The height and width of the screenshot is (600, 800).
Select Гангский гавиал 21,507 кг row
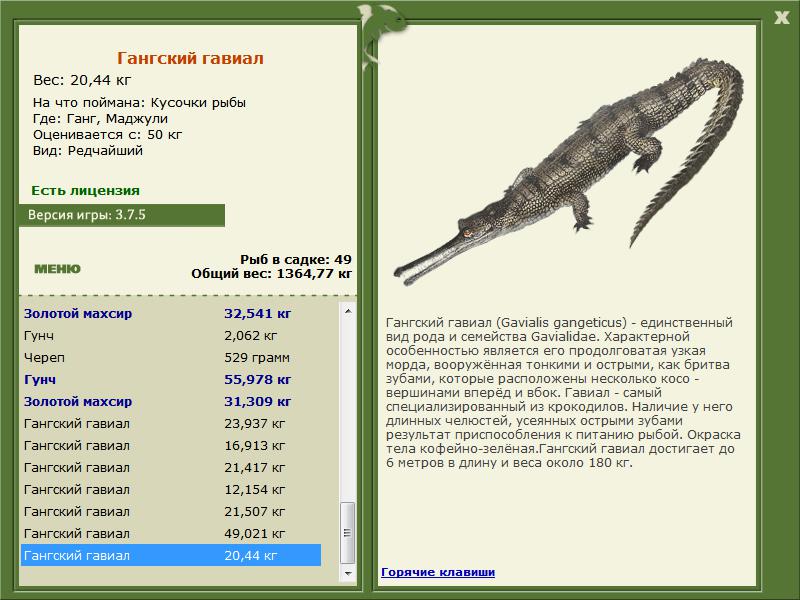(171, 511)
